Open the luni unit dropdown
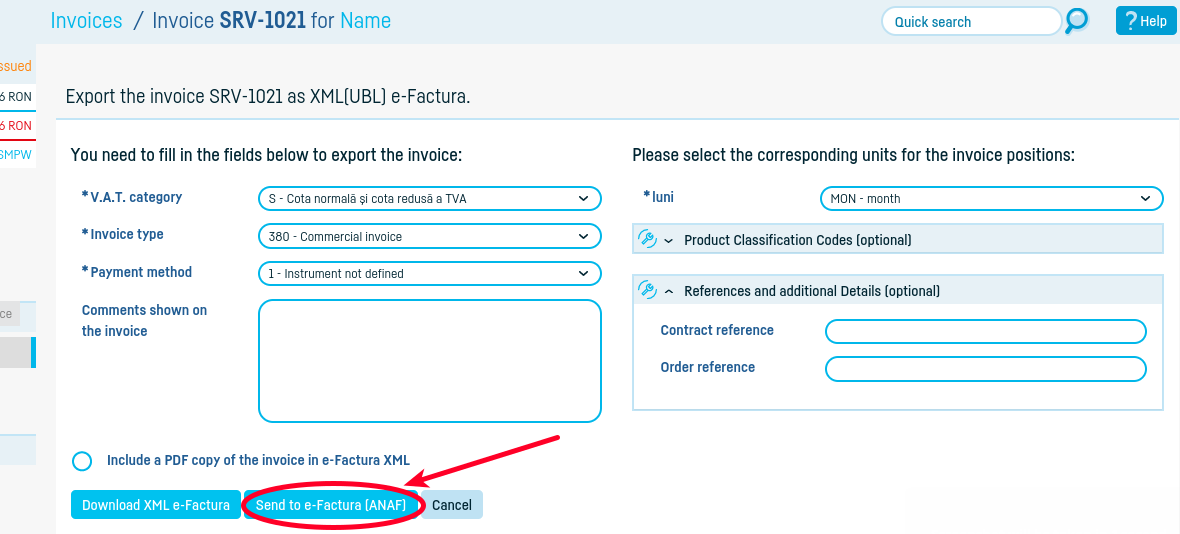The height and width of the screenshot is (534, 1180). pyautogui.click(x=990, y=199)
